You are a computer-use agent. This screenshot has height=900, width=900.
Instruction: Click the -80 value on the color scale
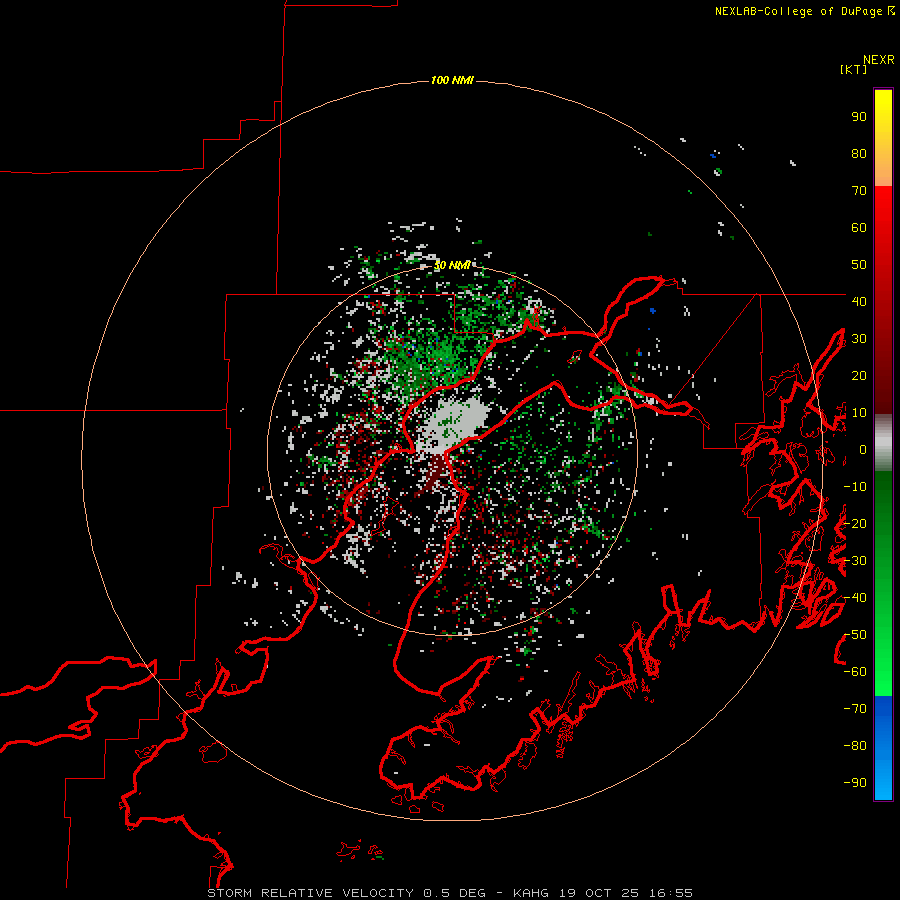point(855,746)
